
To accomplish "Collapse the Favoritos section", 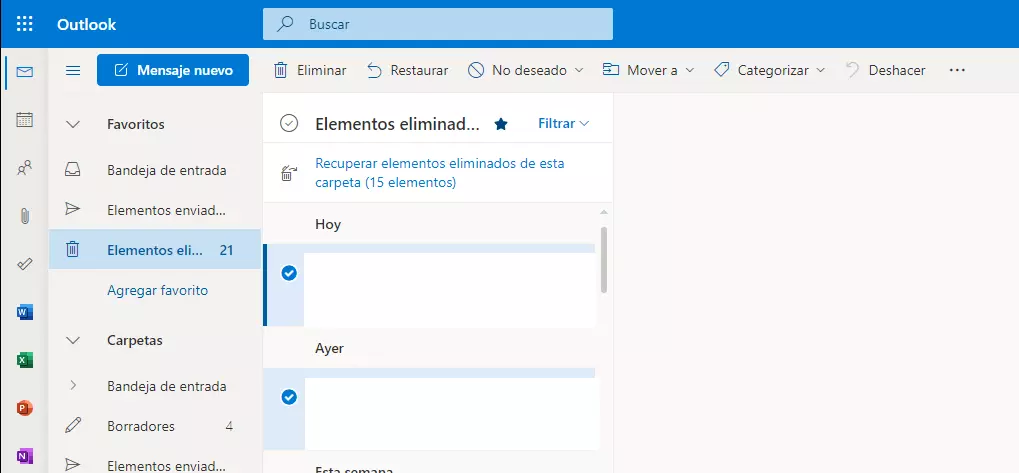I will [73, 124].
